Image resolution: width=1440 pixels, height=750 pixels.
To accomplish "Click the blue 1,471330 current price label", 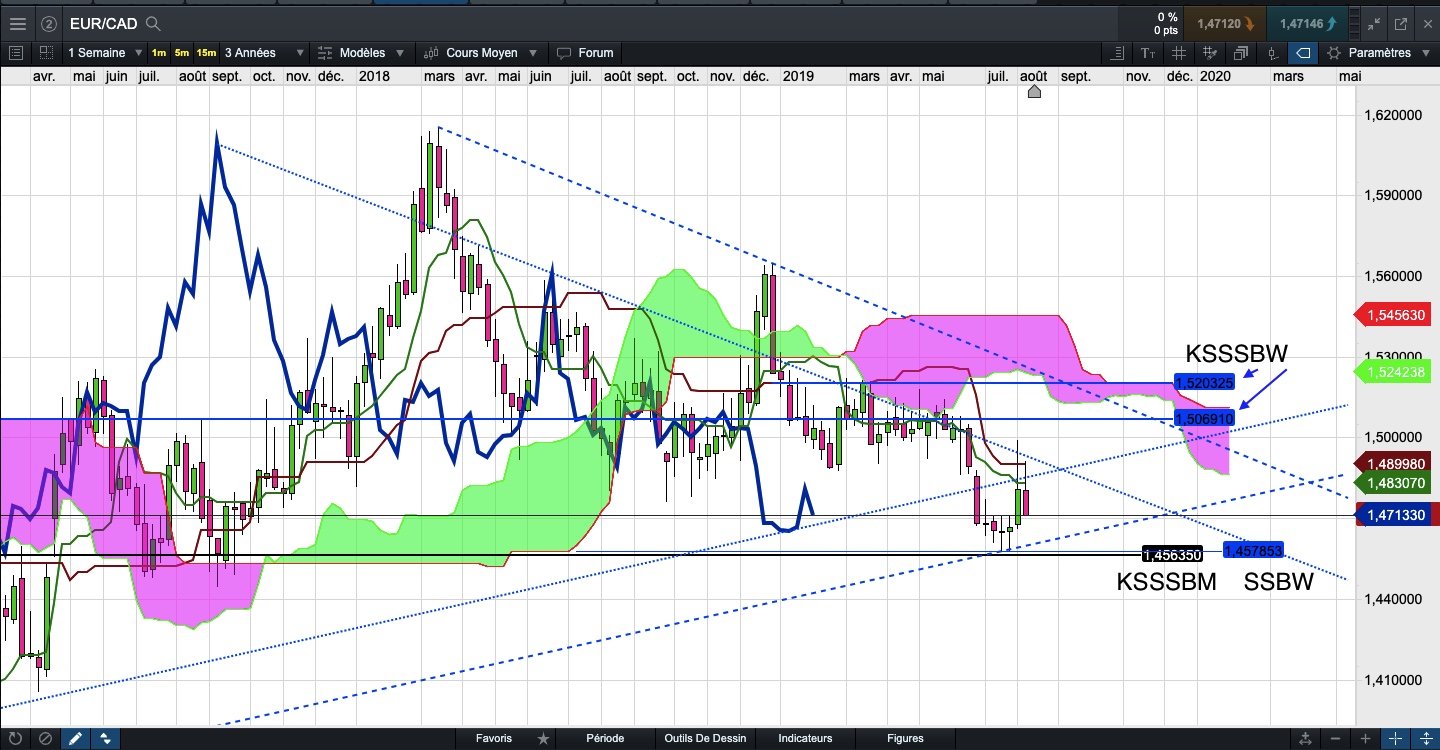I will click(1394, 515).
